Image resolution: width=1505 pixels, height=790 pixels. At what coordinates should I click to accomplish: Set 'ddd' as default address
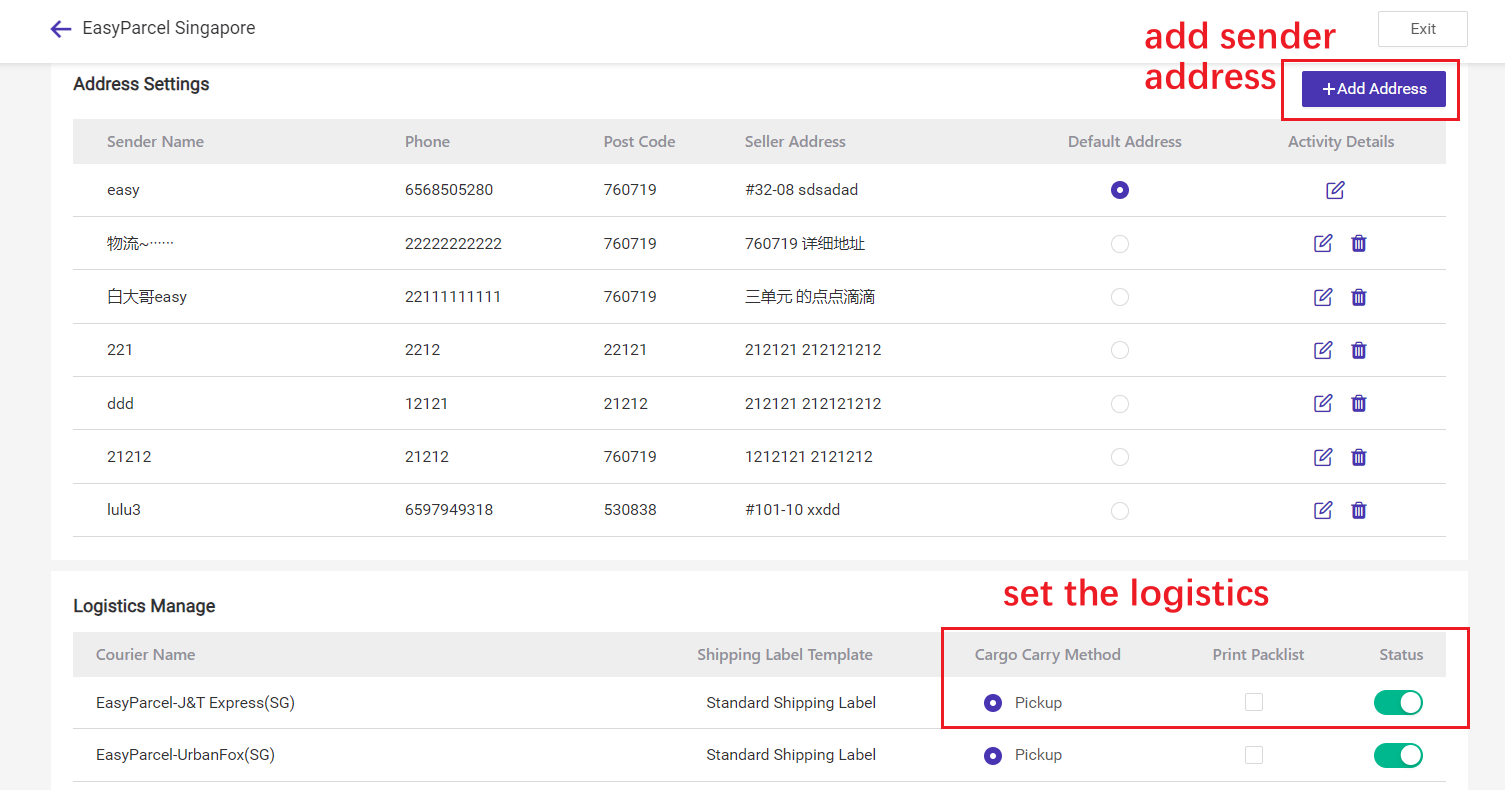(x=1120, y=404)
